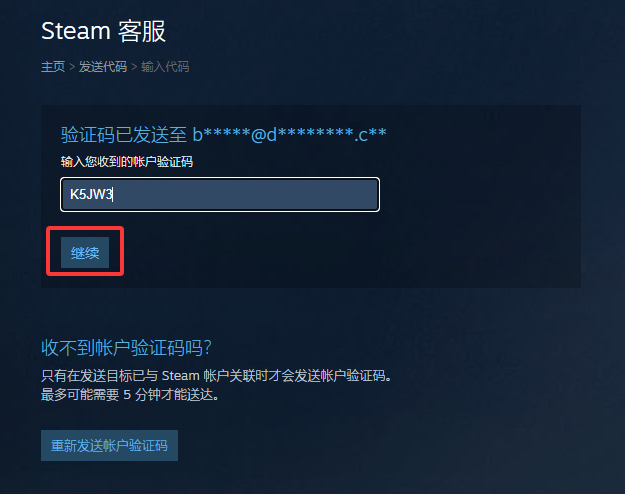The width and height of the screenshot is (625, 494).
Task: Click the first breadcrumb separator arrow
Action: pos(72,67)
